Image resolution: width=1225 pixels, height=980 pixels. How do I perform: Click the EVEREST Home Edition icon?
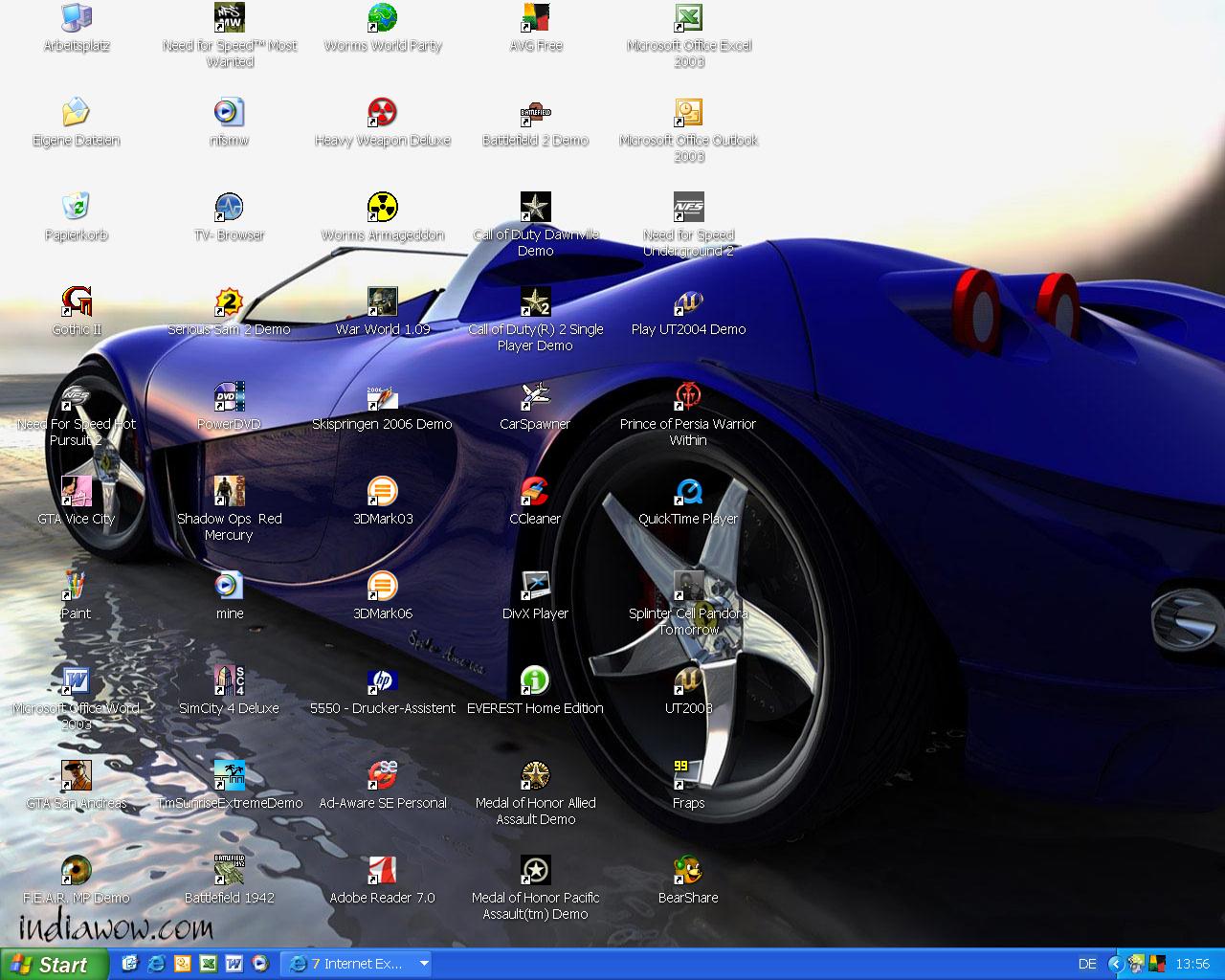535,681
